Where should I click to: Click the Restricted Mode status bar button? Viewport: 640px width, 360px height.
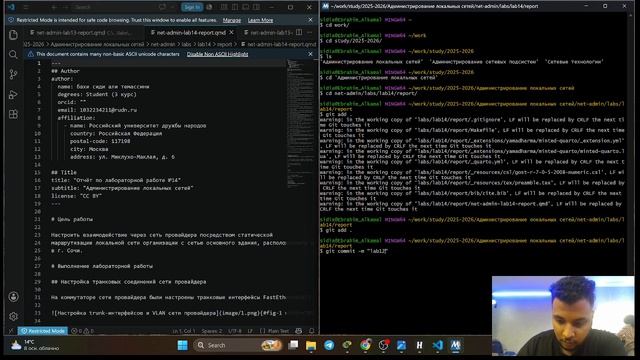[x=43, y=331]
